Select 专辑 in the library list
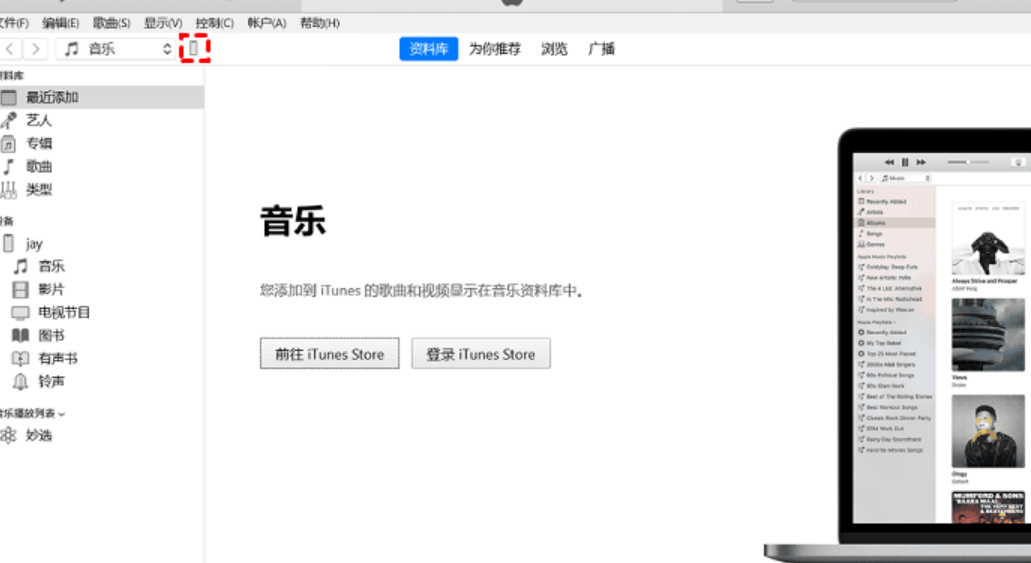 point(39,143)
